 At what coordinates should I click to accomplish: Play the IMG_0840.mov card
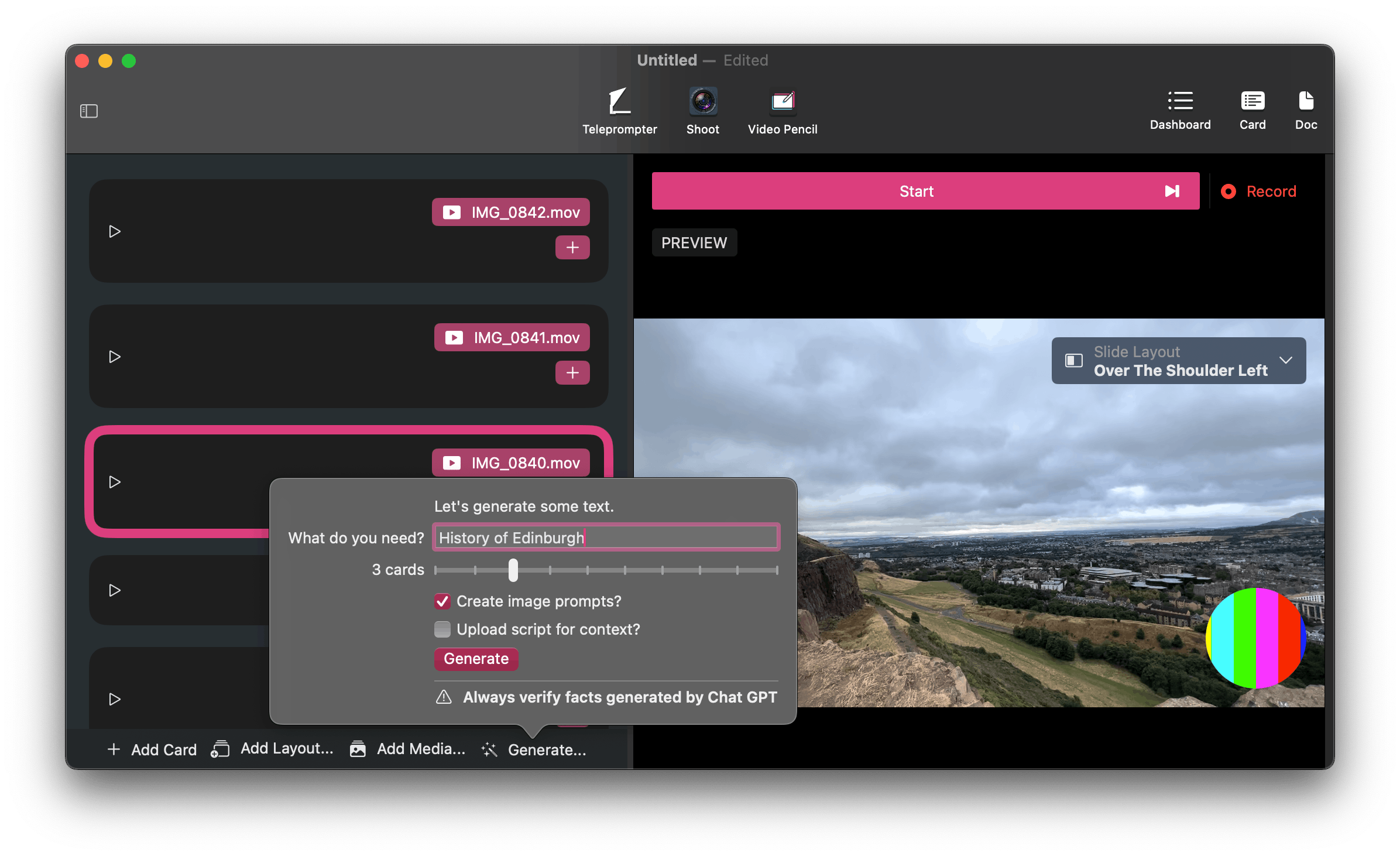click(115, 482)
